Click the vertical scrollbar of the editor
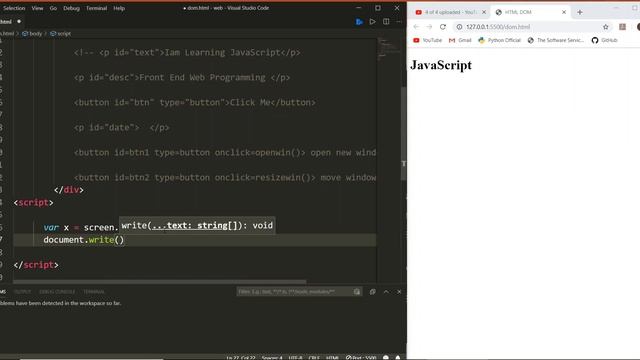Image resolution: width=640 pixels, height=360 pixels. 404,134
